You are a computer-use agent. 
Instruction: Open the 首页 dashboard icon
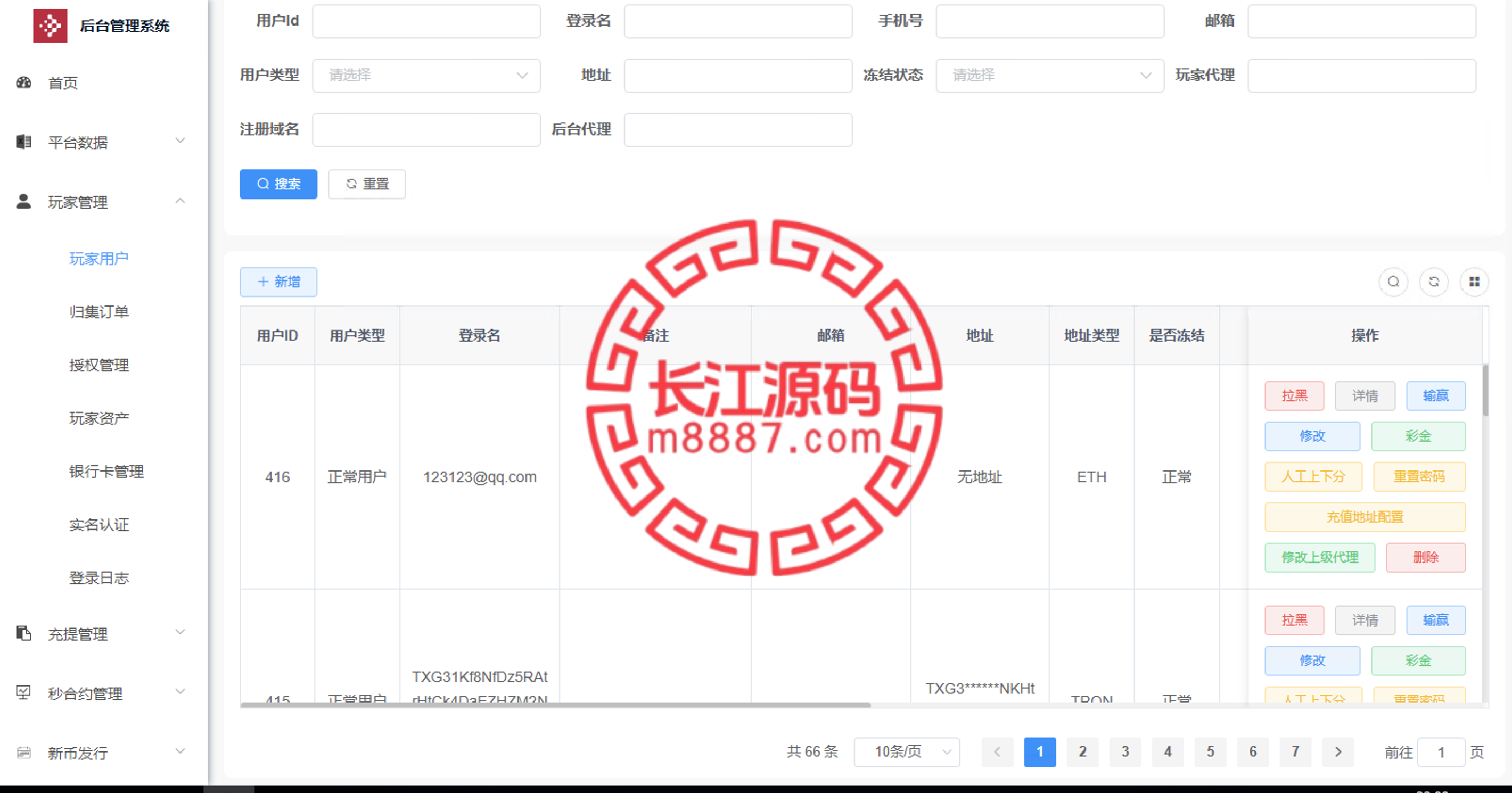[x=23, y=83]
